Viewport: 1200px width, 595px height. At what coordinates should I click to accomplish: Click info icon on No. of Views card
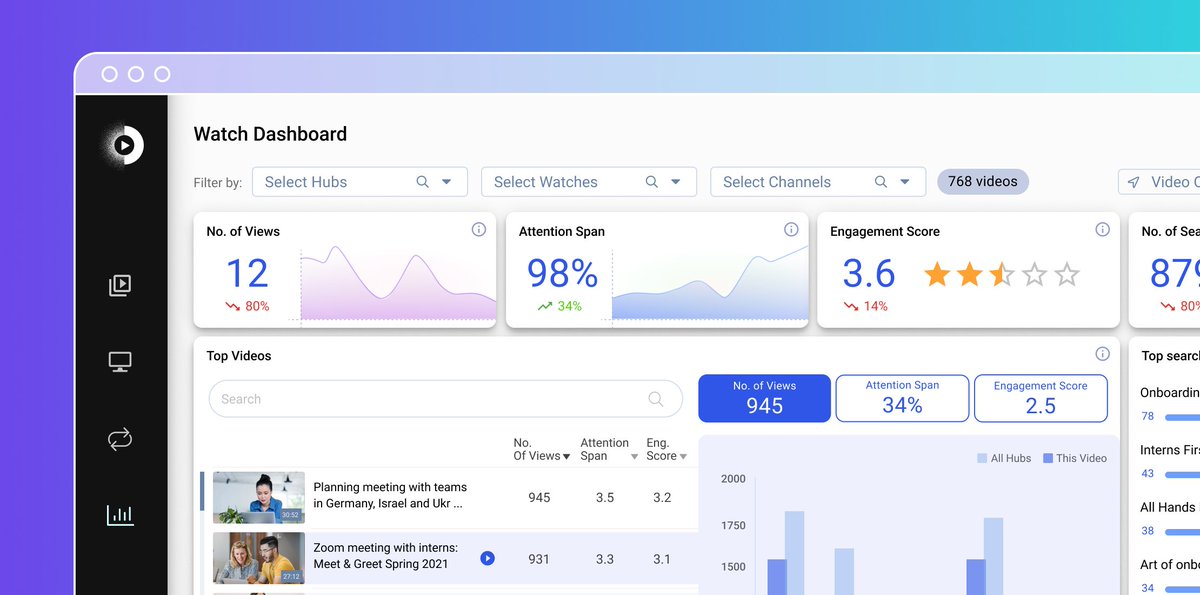point(478,230)
